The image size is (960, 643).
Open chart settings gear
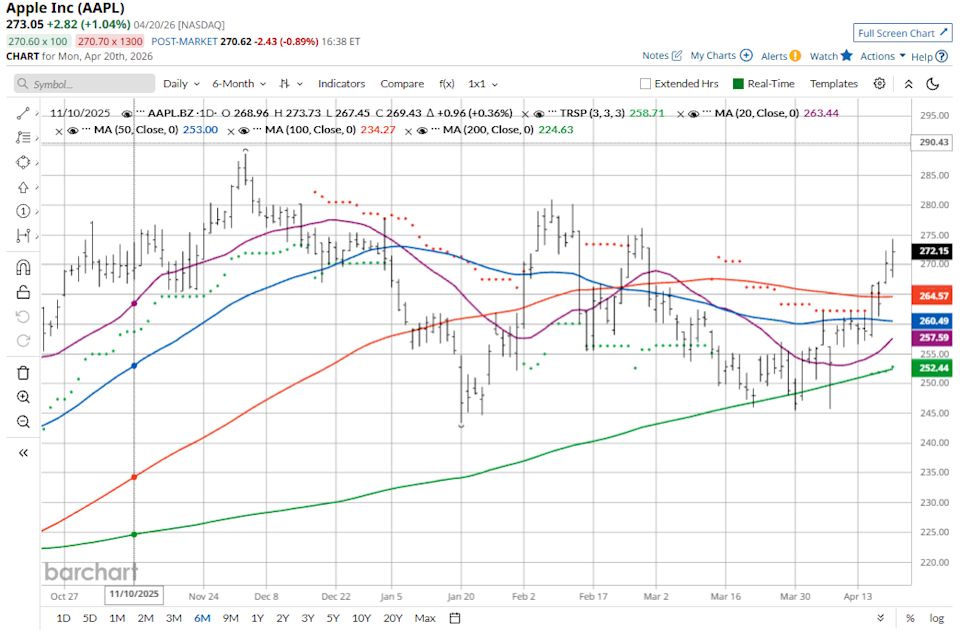click(x=879, y=84)
